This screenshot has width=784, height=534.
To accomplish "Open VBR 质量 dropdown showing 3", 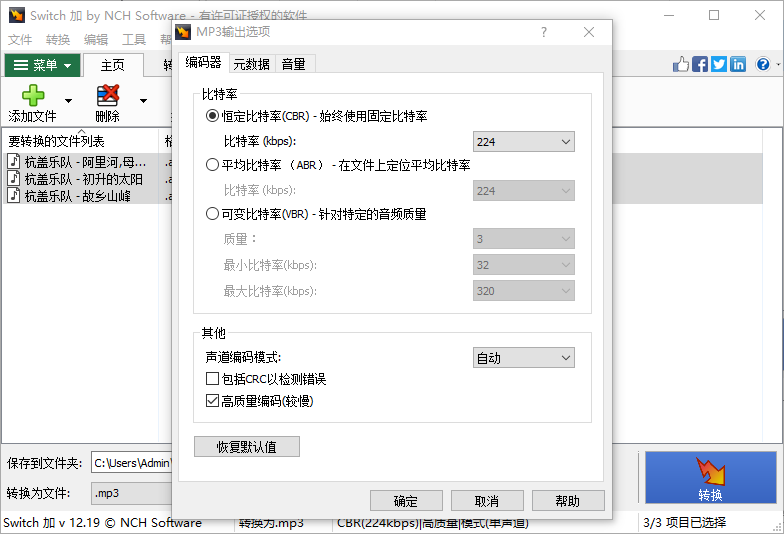I will 524,238.
